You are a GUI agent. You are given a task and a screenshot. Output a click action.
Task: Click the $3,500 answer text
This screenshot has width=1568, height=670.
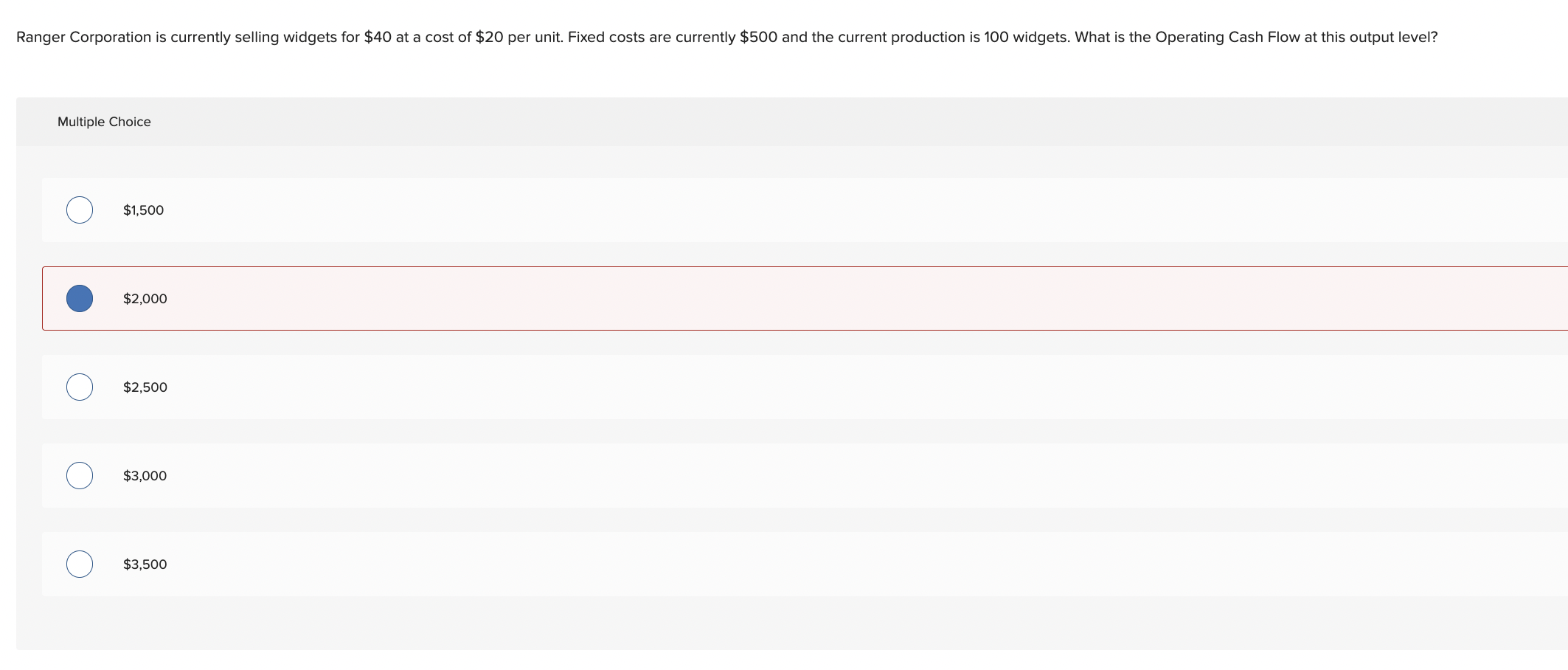[145, 564]
